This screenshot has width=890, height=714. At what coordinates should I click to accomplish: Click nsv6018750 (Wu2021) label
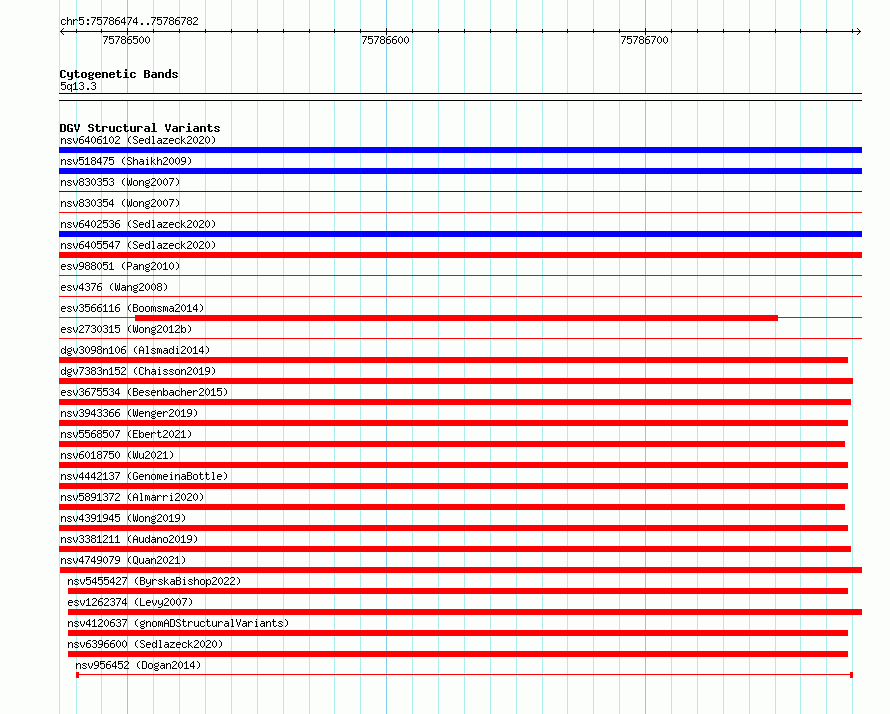tap(117, 455)
